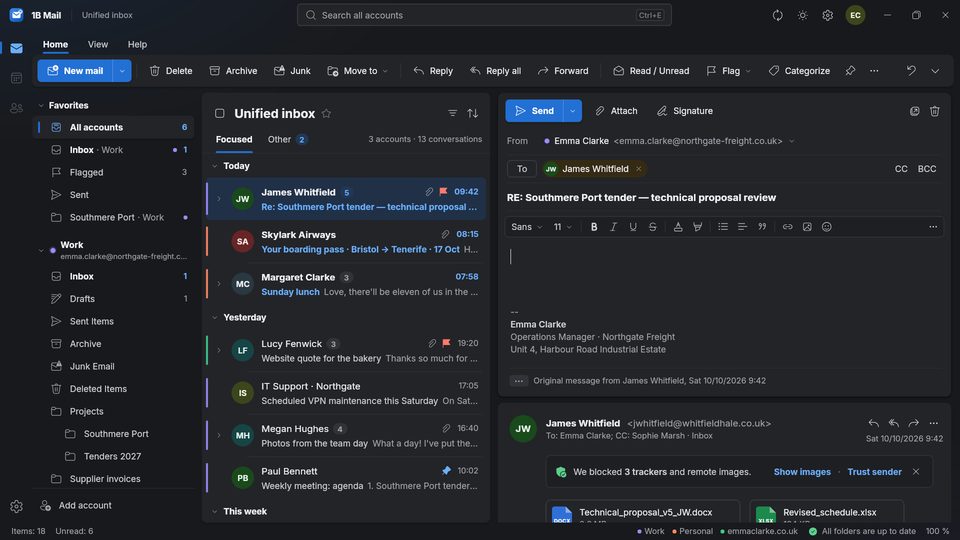
Task: Collapse the Yesterday message group
Action: tap(215, 317)
